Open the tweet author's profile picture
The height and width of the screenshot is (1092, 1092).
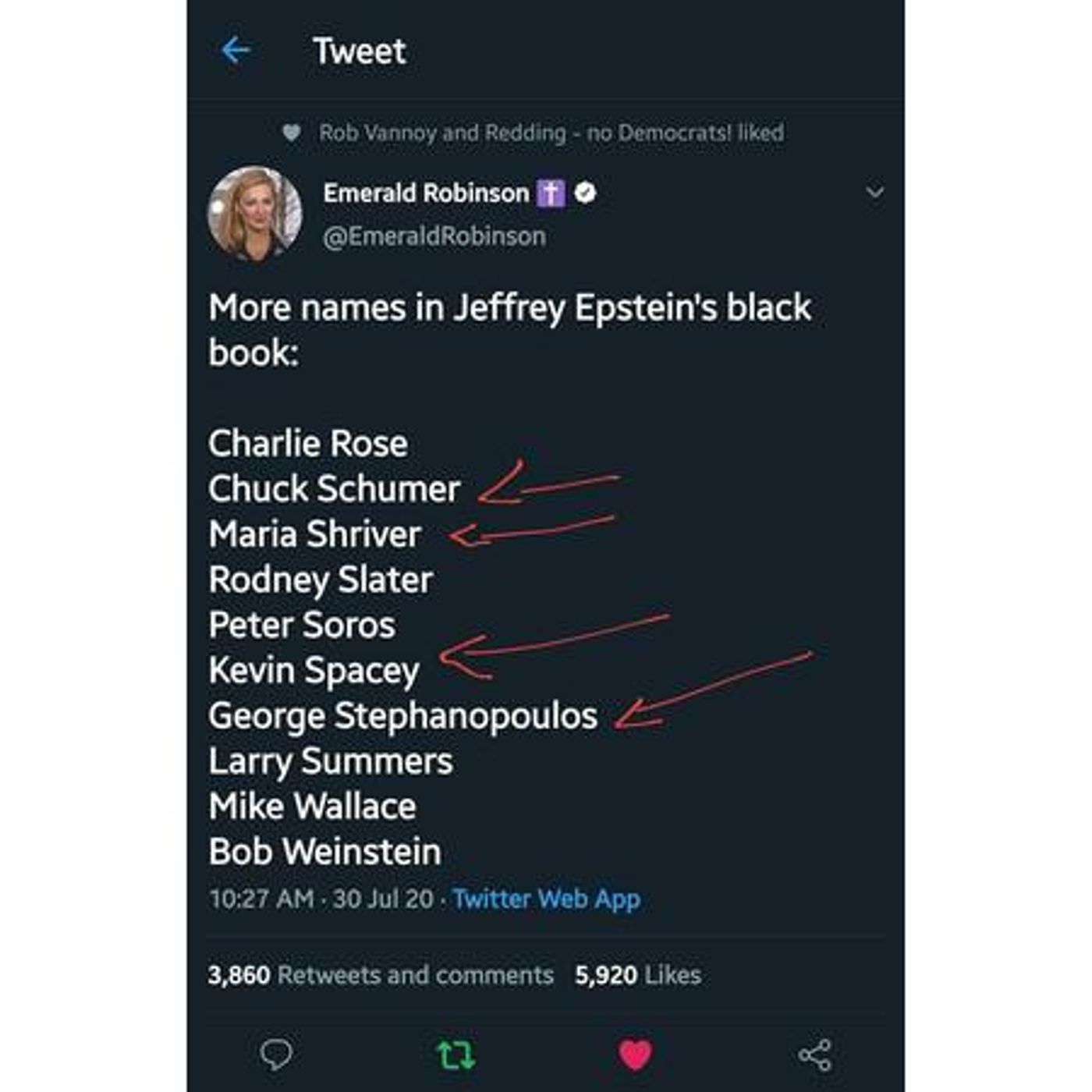255,212
